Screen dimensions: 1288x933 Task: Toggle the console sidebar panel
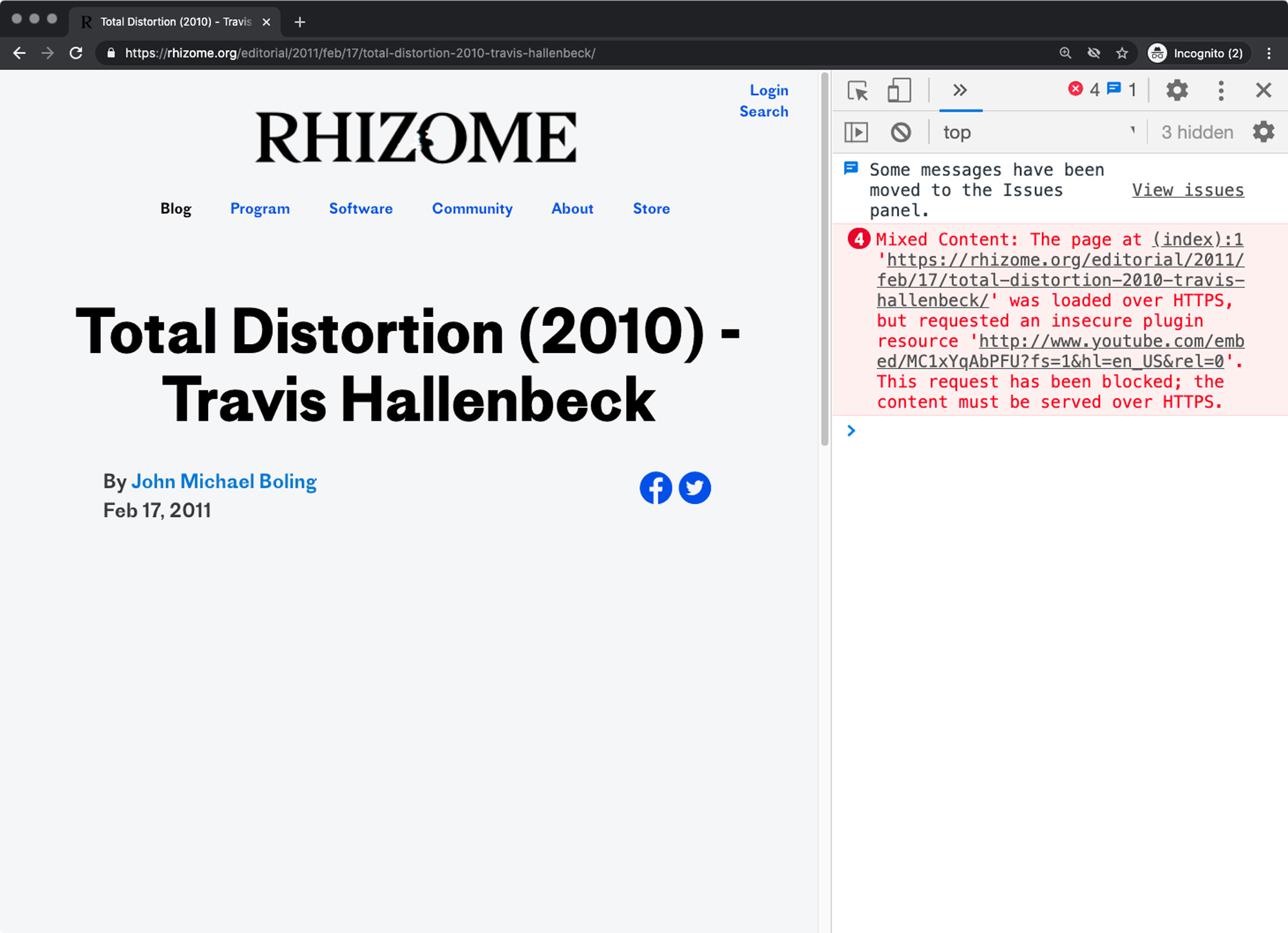click(x=856, y=132)
